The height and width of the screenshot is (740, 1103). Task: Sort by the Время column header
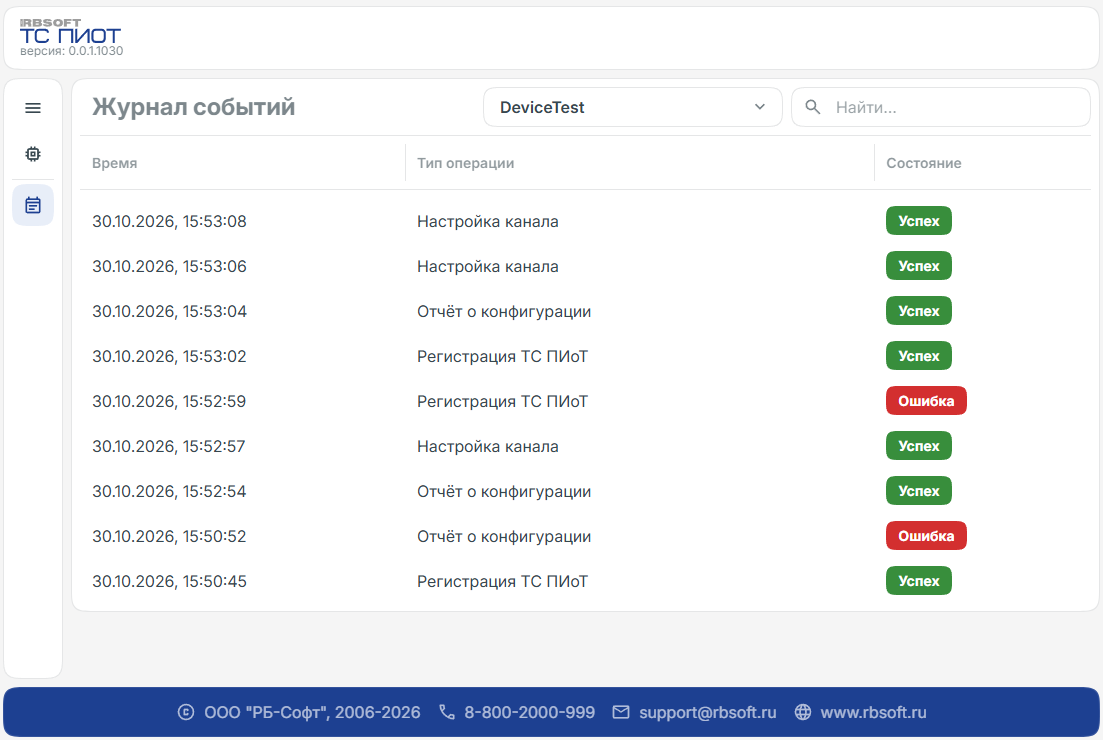[115, 163]
